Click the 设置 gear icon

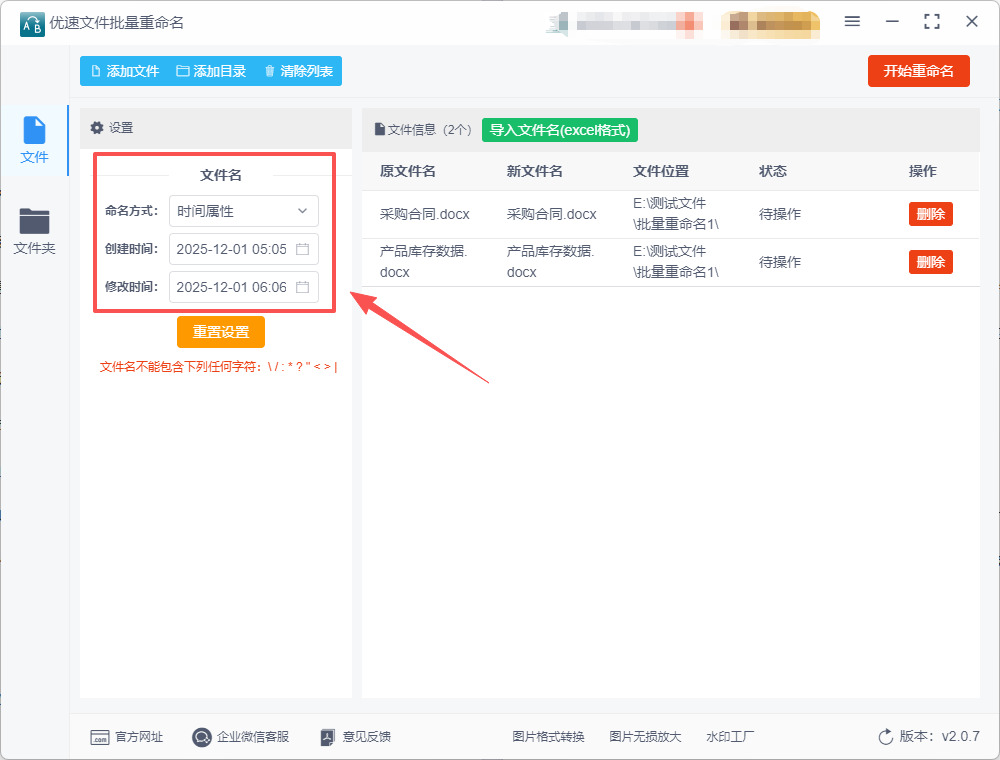tap(97, 128)
